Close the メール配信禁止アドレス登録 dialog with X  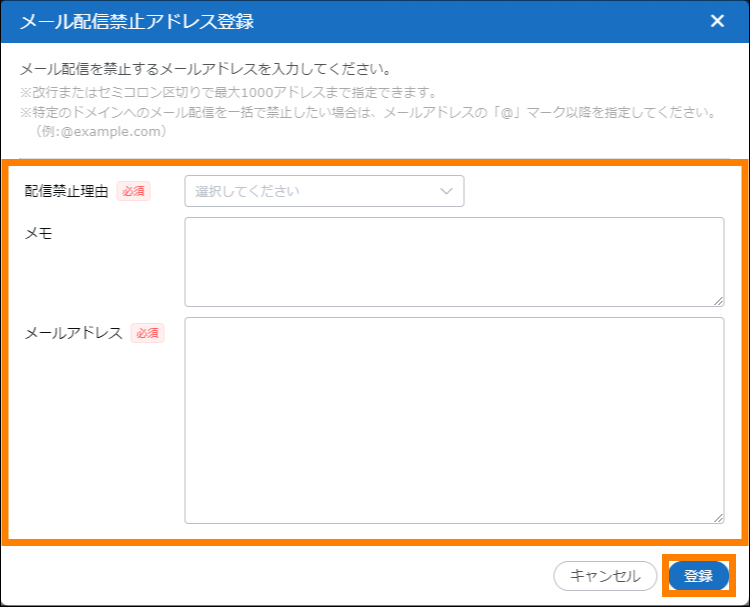point(717,21)
